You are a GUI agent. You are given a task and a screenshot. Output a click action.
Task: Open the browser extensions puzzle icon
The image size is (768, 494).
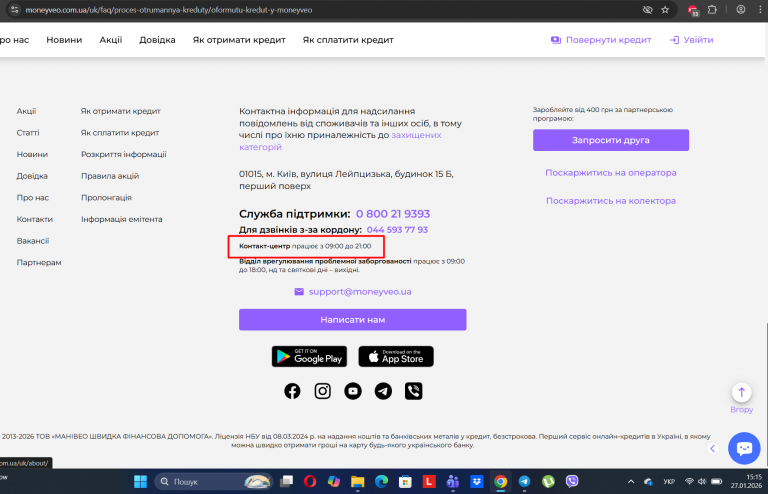click(x=712, y=10)
